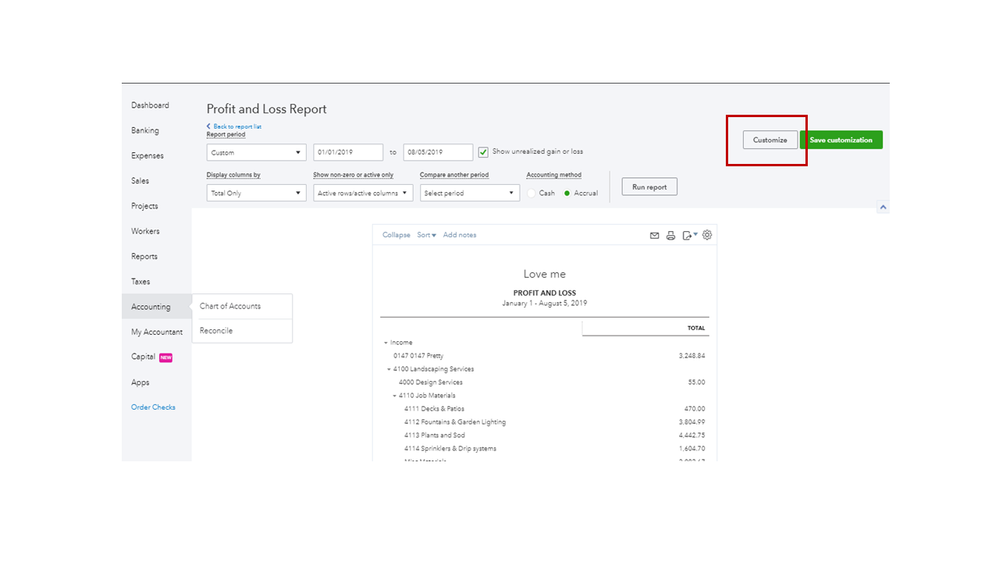Open Chart of Accounts submenu item
999x562 pixels.
(x=230, y=306)
